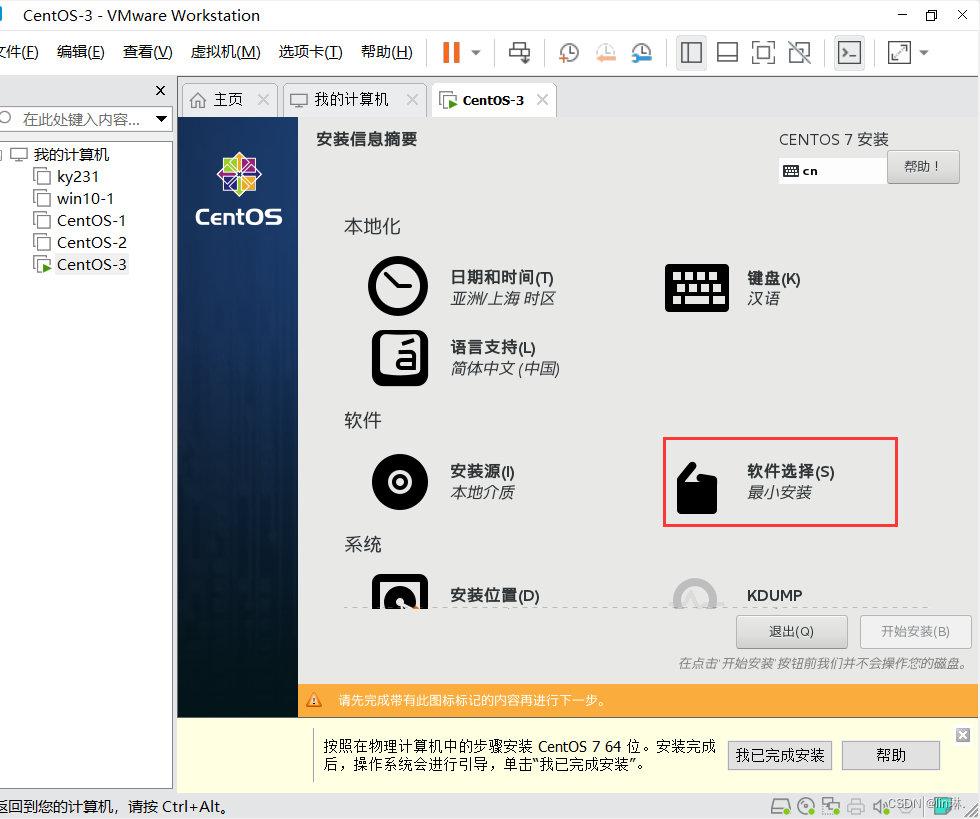Click the 退出(Q) button
Screen dimensions: 980x819
tap(791, 631)
